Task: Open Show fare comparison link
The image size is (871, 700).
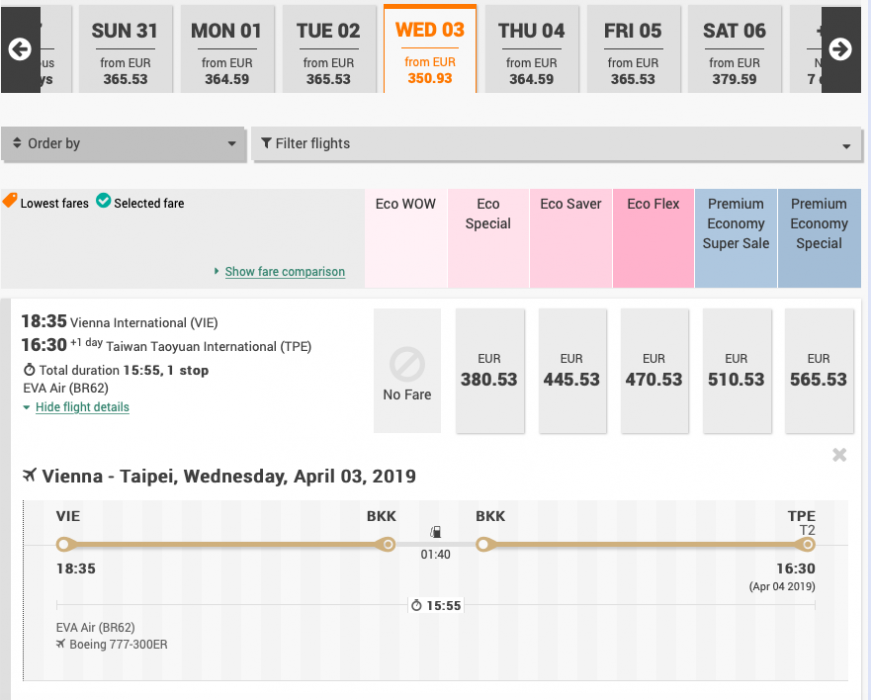Action: [284, 272]
